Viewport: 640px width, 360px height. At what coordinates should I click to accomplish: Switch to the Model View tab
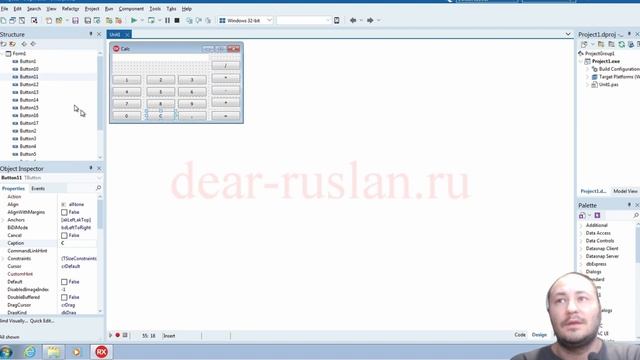[x=625, y=191]
